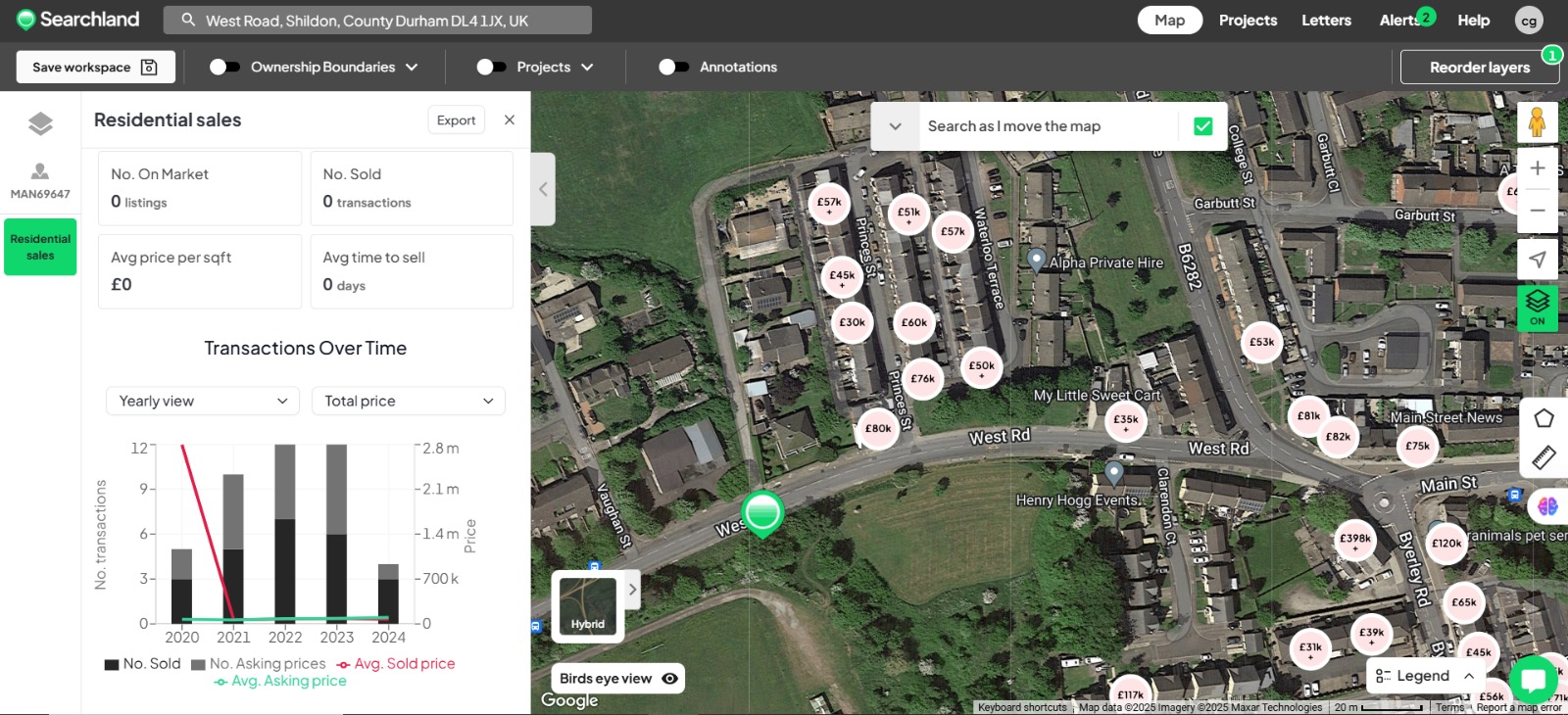Expand map type options next to Hybrid
The width and height of the screenshot is (1568, 715).
632,590
